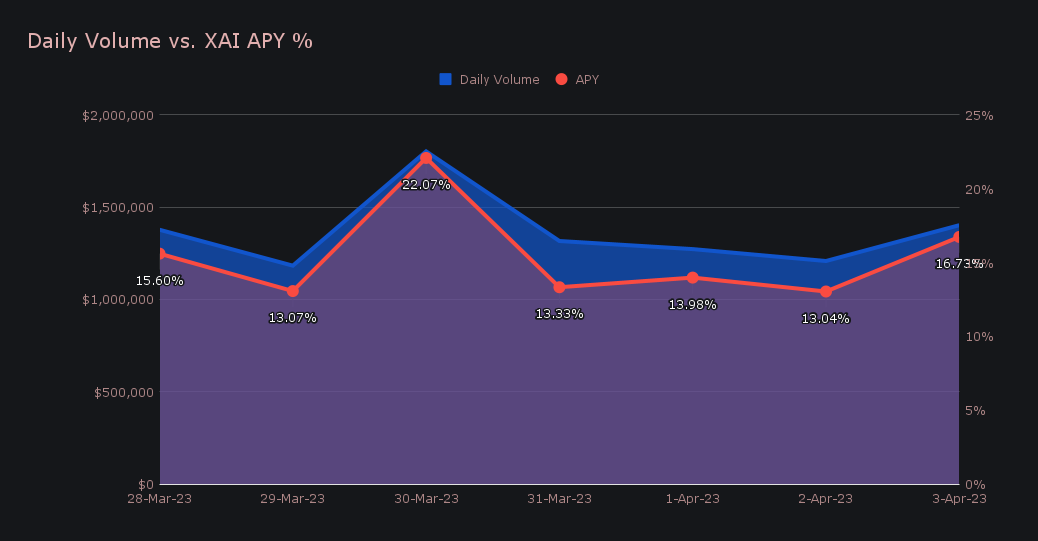The width and height of the screenshot is (1038, 541).
Task: Toggle the Daily Volume legend label
Action: point(499,79)
